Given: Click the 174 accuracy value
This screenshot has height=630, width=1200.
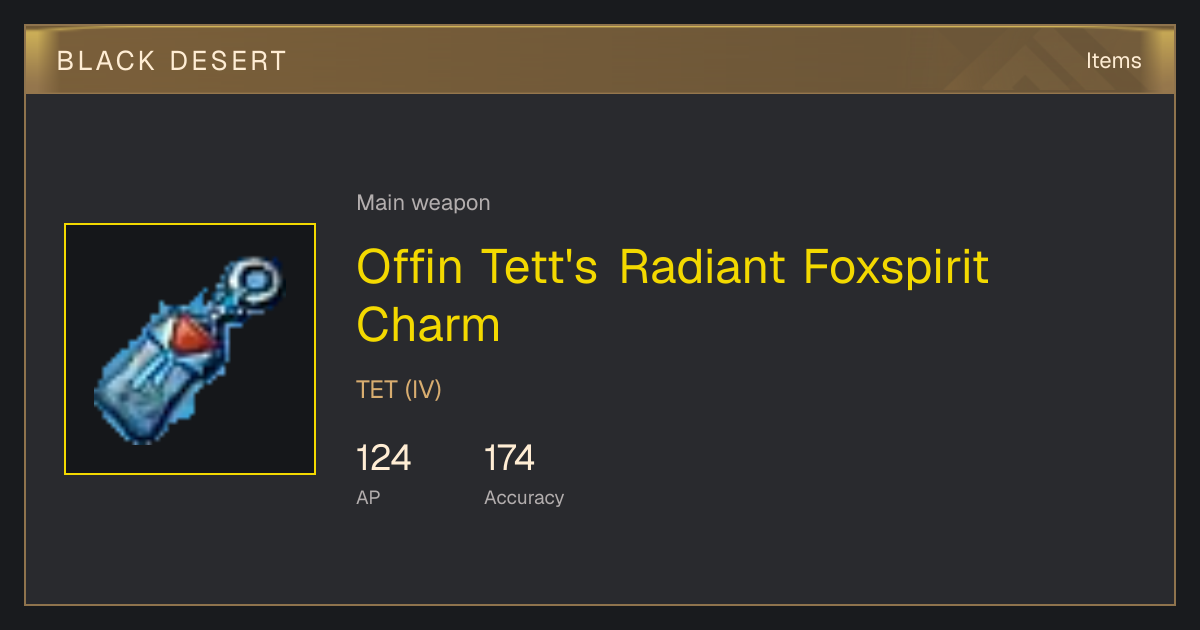Looking at the screenshot, I should click(x=509, y=458).
